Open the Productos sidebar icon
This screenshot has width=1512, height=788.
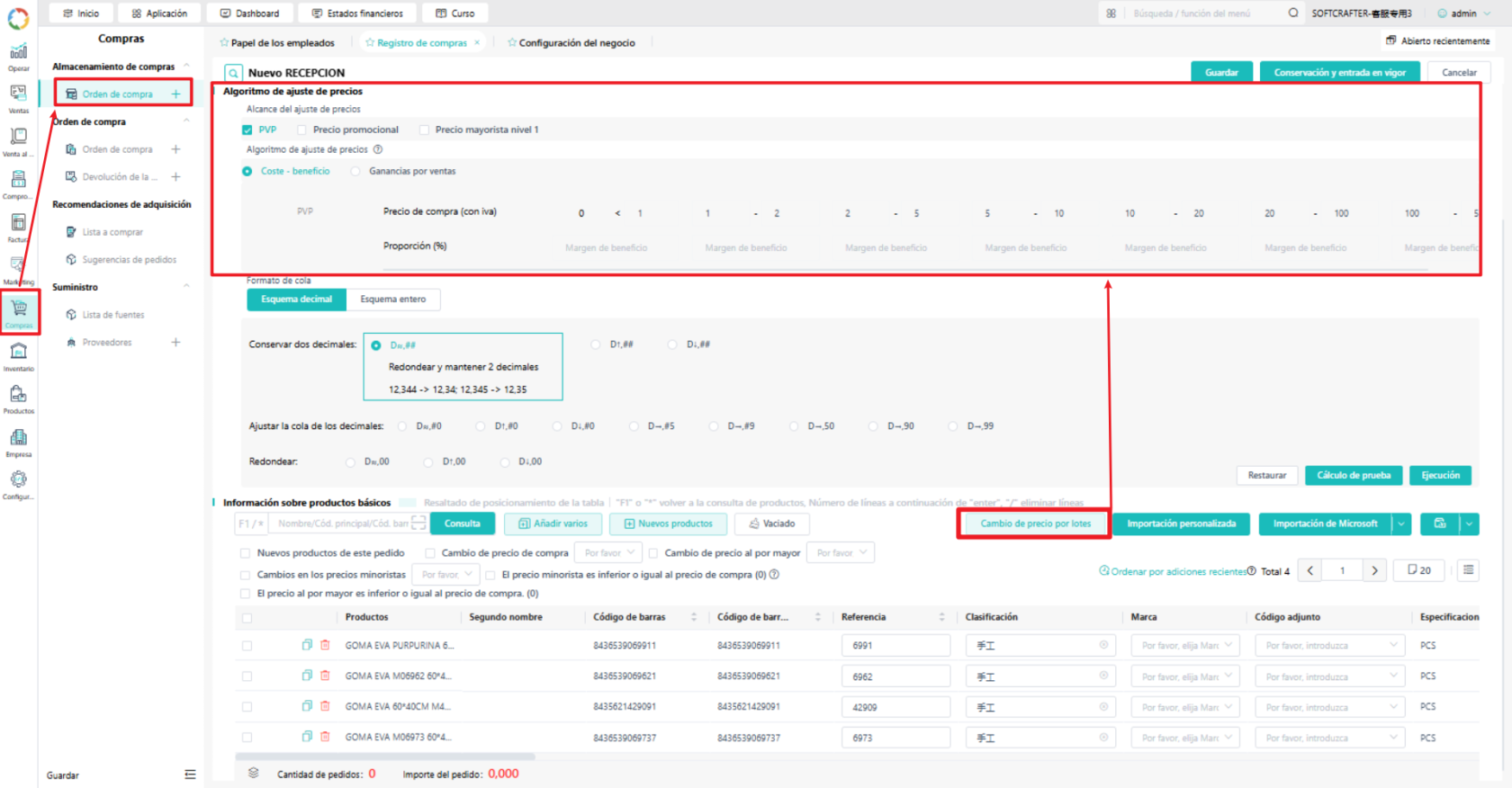18,398
